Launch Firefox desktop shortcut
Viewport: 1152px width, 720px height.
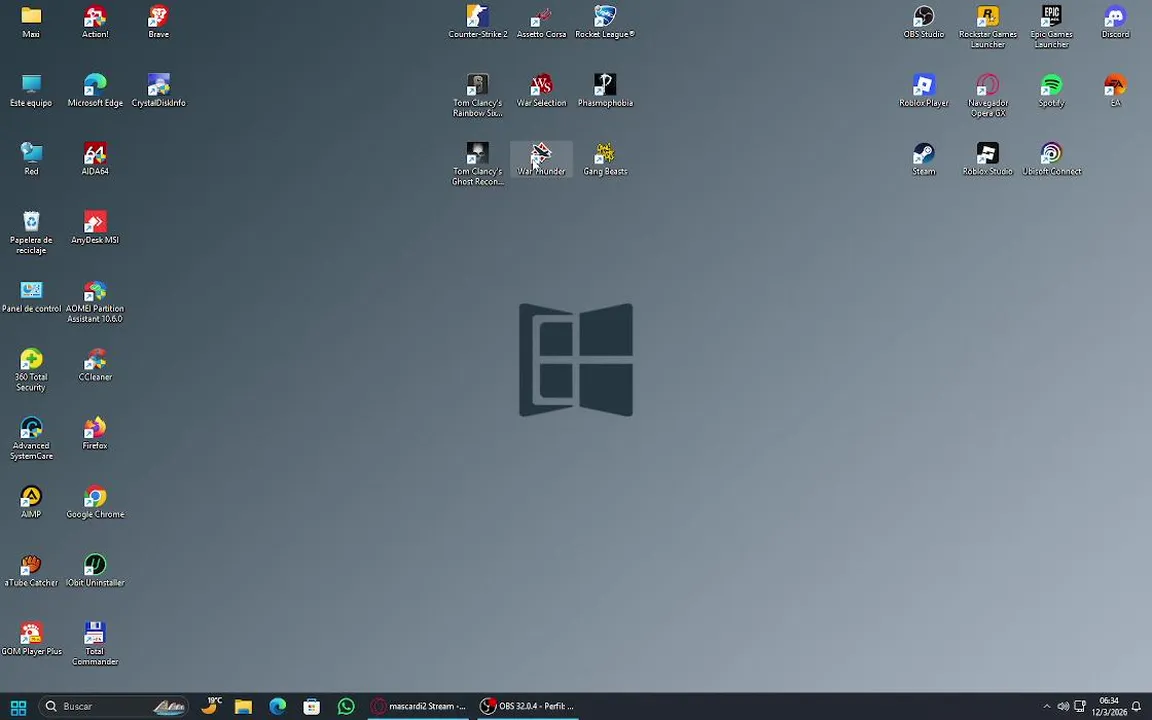click(95, 433)
